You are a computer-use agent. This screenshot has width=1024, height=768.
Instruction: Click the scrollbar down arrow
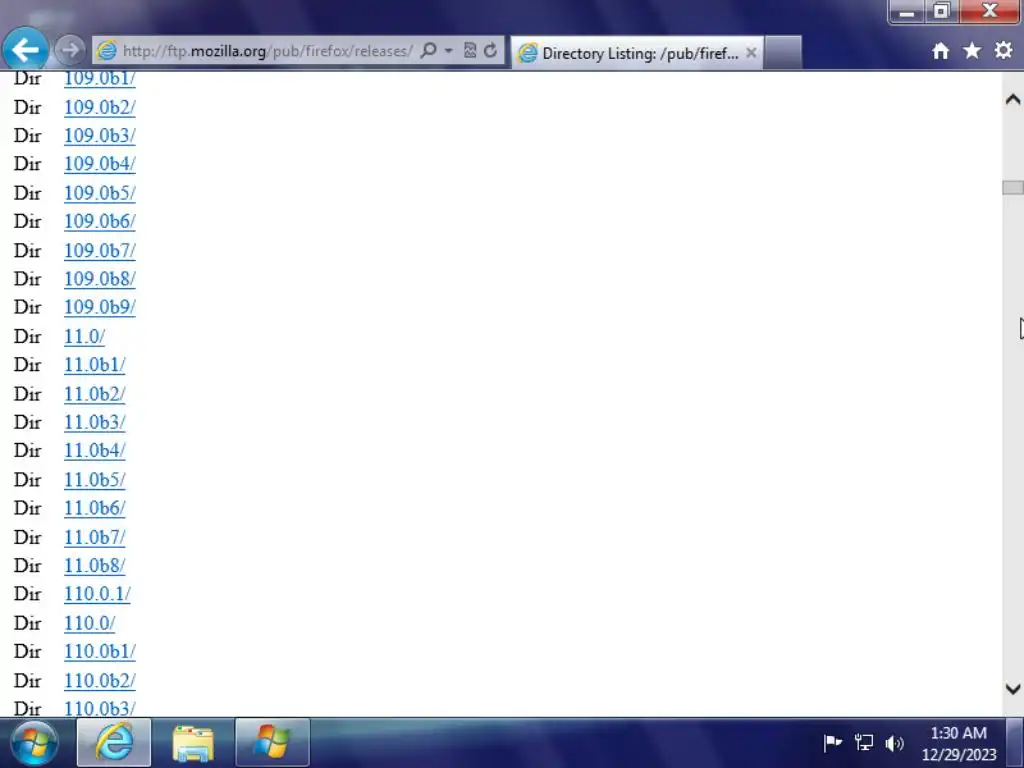click(1013, 688)
